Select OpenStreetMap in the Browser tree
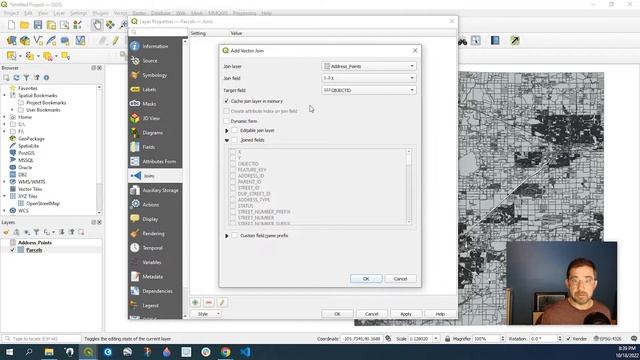Screen dimensions: 640x360 pyautogui.click(x=43, y=204)
